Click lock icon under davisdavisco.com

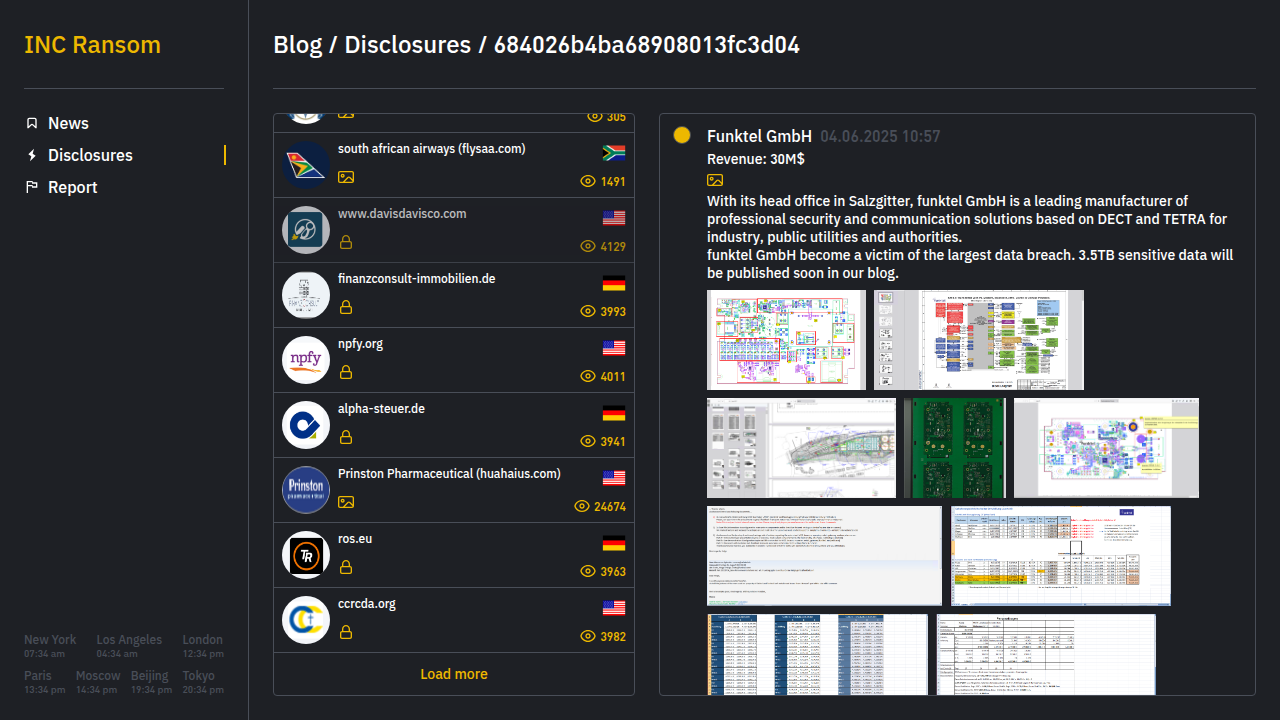click(x=346, y=242)
